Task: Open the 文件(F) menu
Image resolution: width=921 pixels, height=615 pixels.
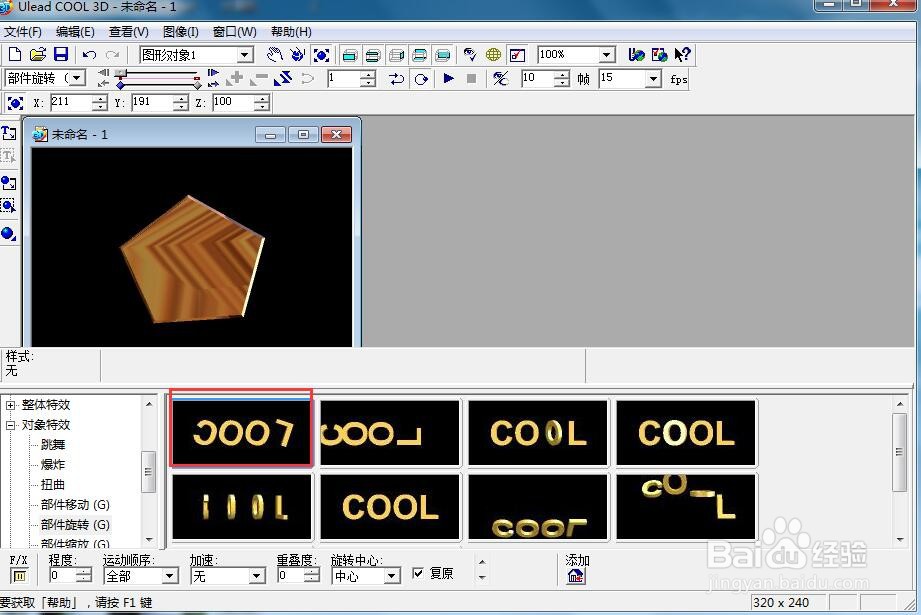Action: click(x=23, y=32)
